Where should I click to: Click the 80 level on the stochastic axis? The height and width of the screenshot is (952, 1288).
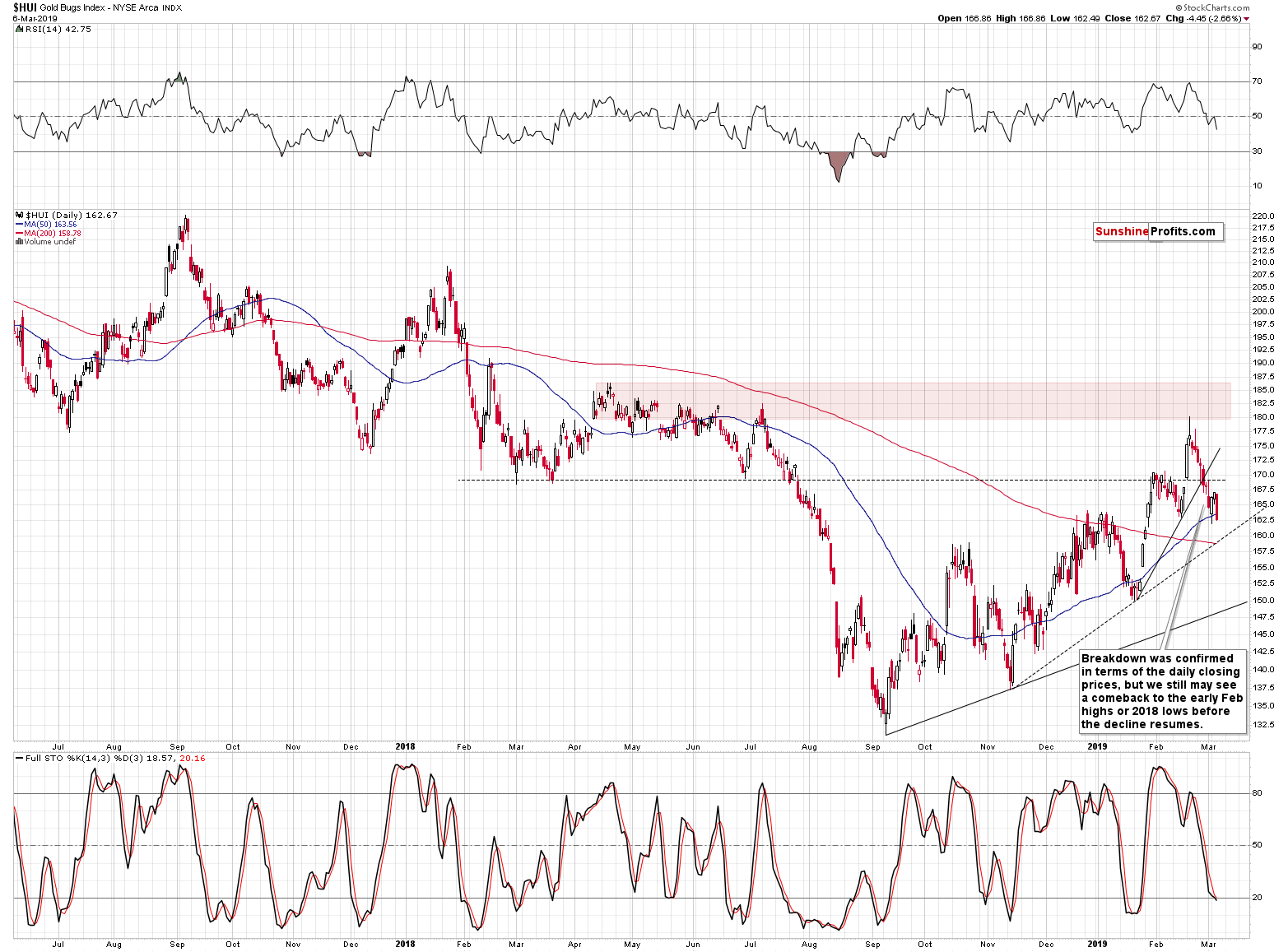click(1257, 794)
